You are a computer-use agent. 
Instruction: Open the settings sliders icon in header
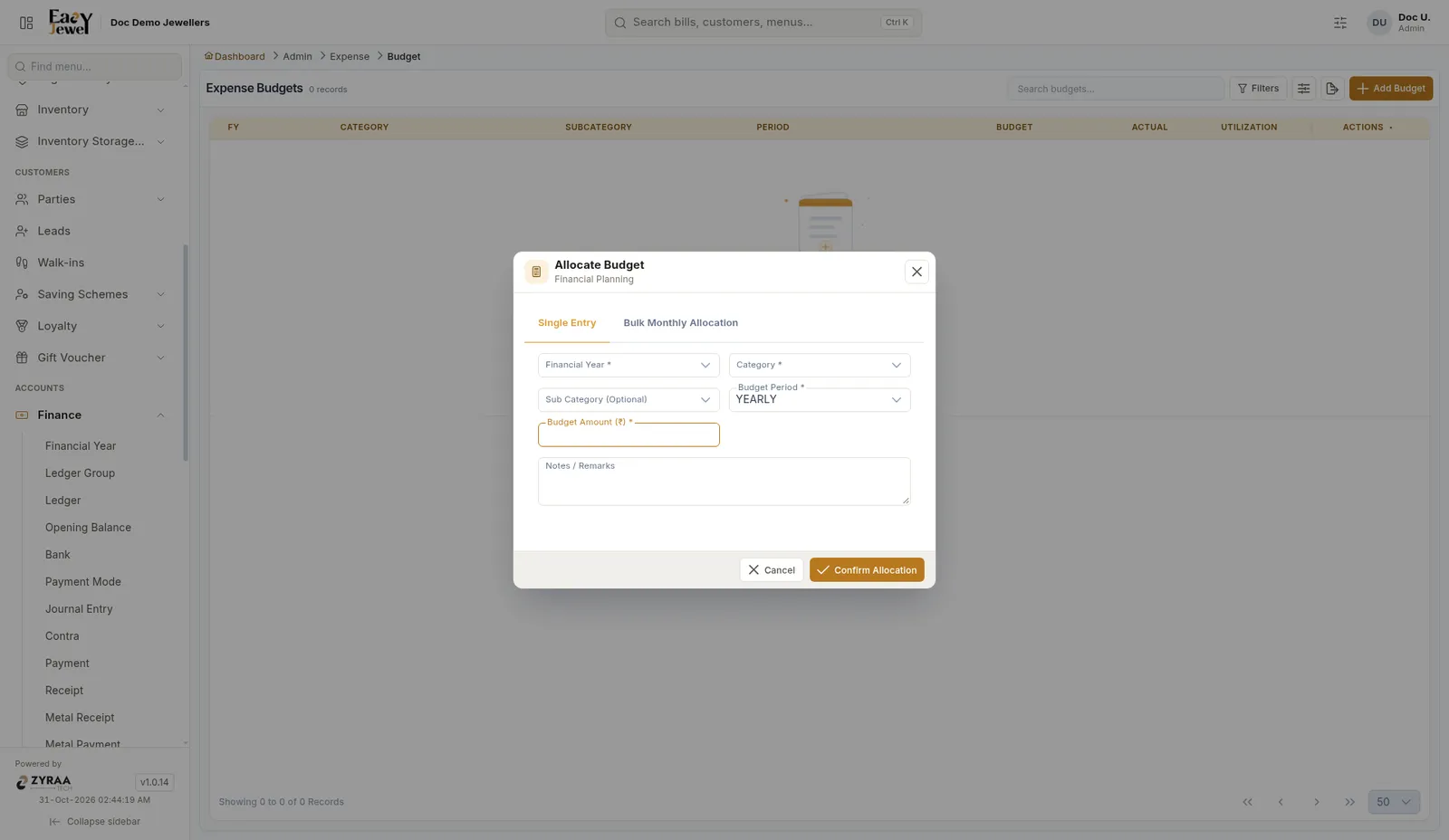click(1340, 23)
